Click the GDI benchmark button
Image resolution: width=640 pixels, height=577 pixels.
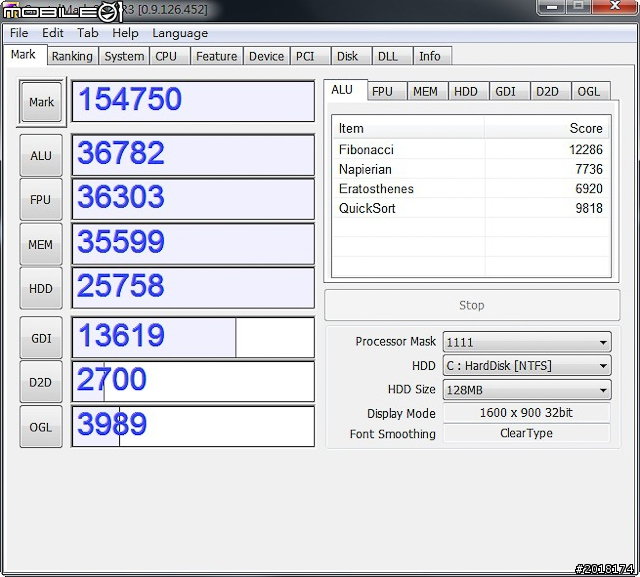pos(41,339)
